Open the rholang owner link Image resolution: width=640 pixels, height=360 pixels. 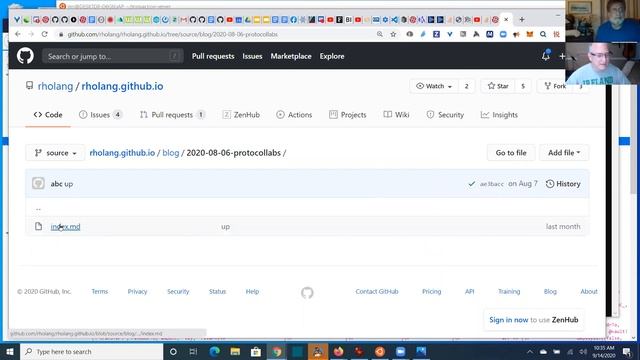pyautogui.click(x=55, y=86)
